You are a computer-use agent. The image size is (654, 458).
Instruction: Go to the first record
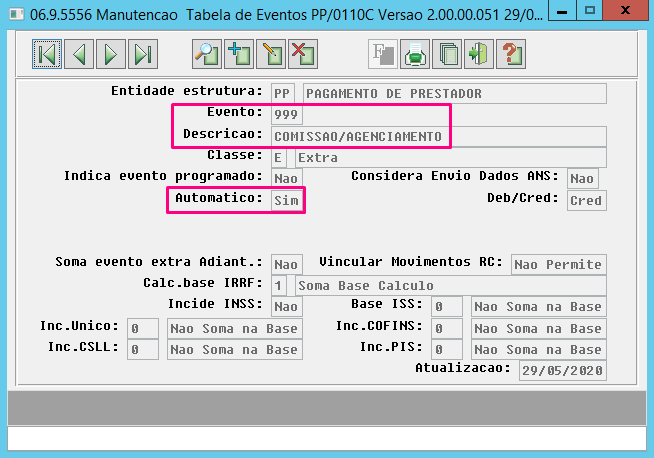coord(47,54)
